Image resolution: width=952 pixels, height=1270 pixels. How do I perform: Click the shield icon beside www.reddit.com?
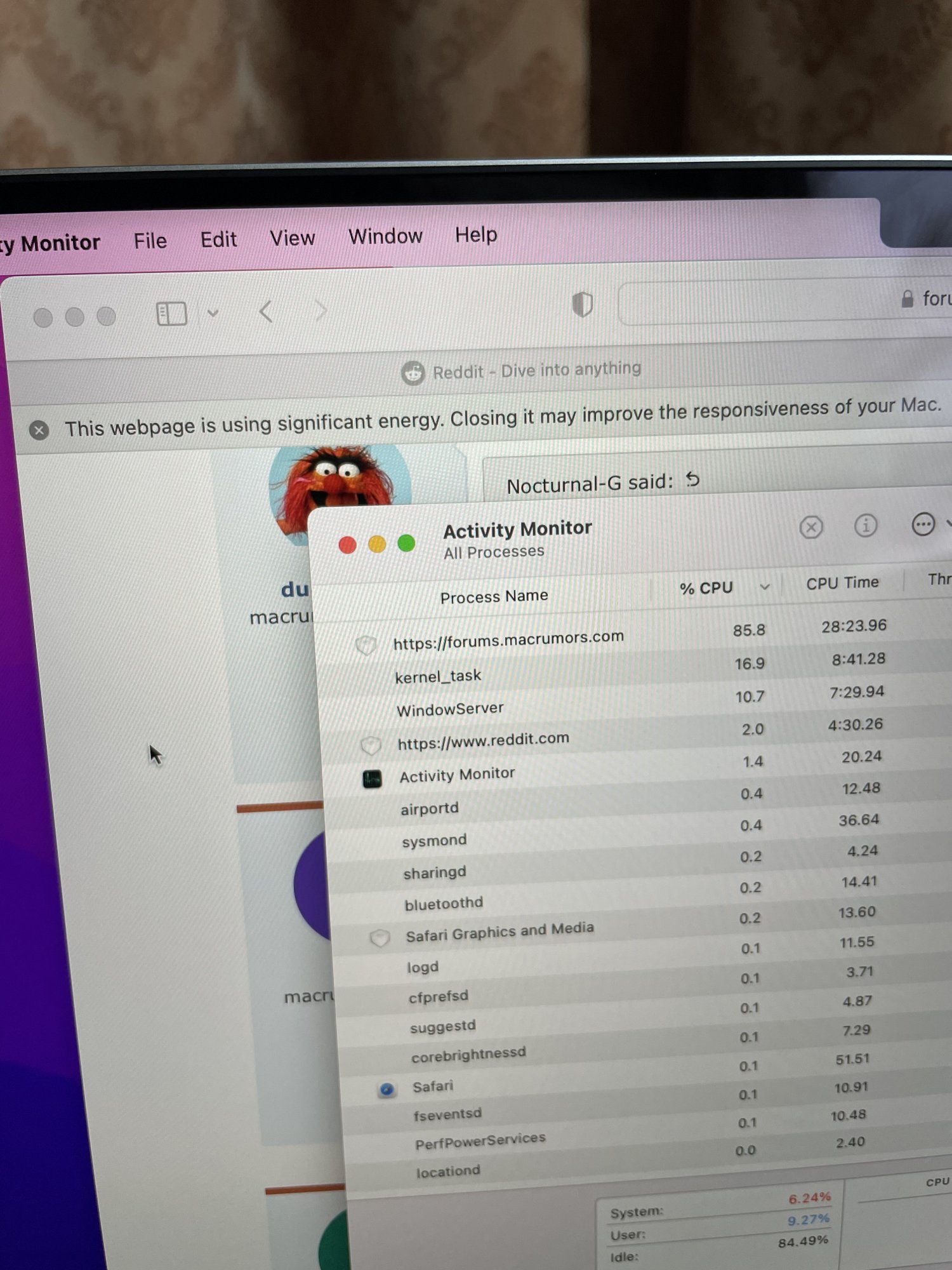[x=371, y=745]
